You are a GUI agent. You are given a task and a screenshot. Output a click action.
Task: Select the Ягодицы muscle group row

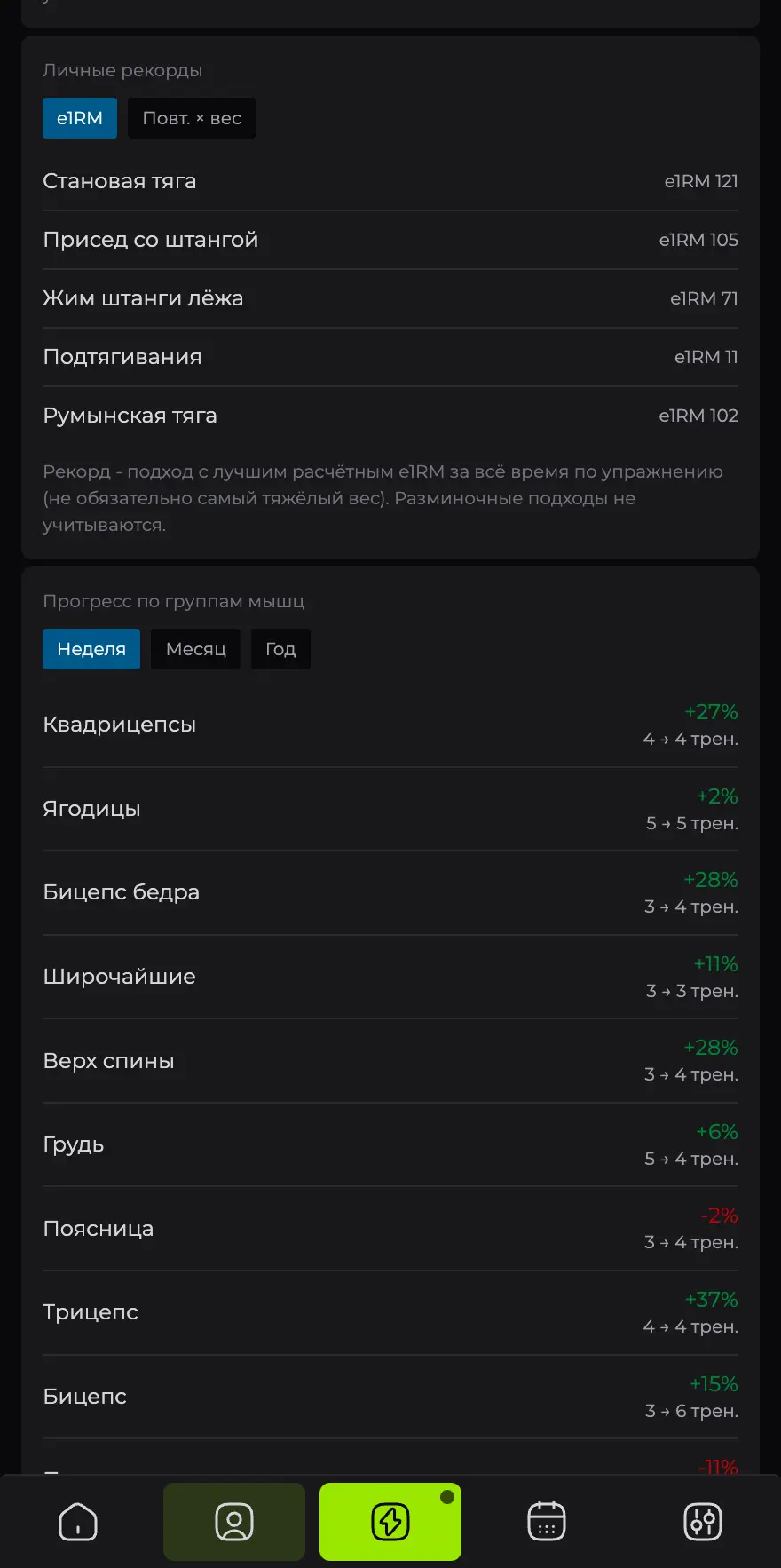390,809
